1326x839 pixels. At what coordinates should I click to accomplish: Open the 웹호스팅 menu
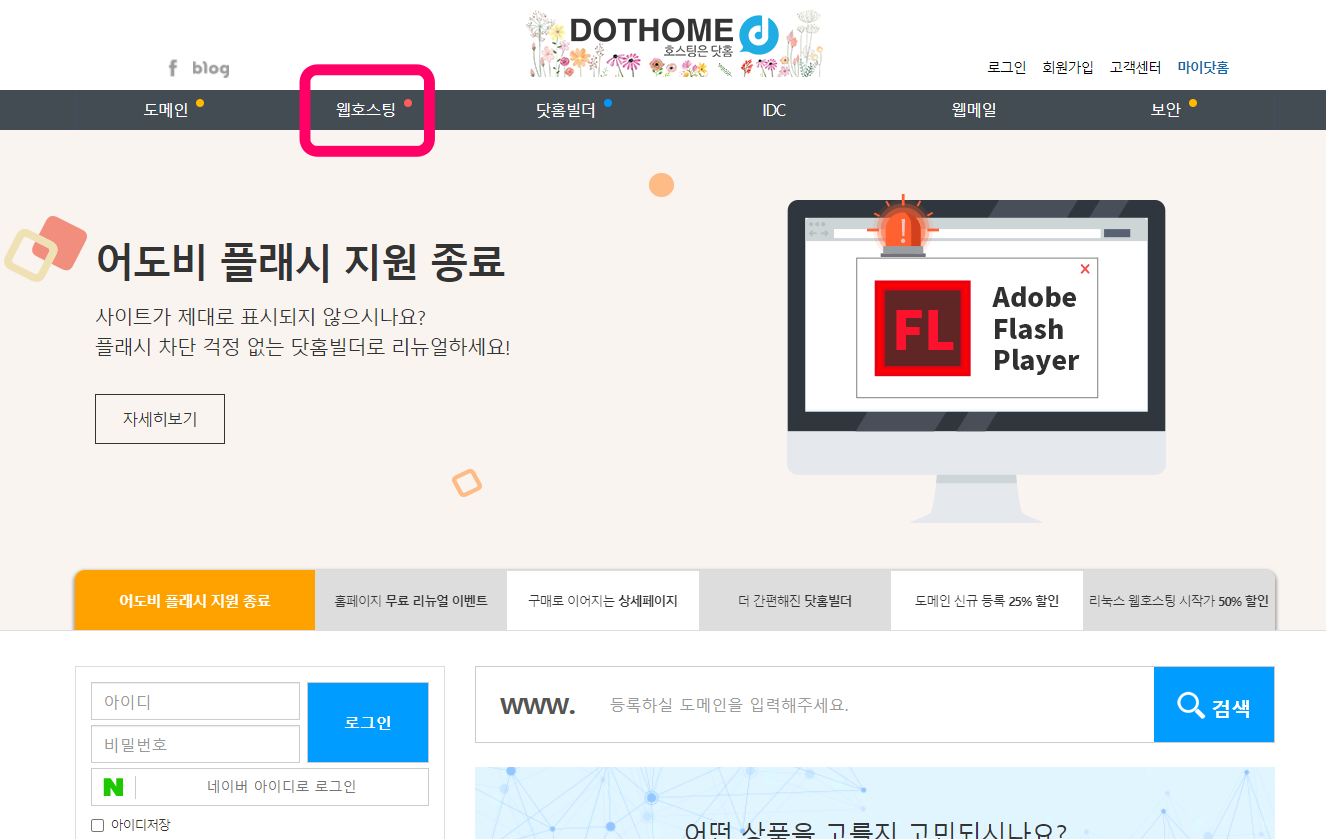click(366, 110)
